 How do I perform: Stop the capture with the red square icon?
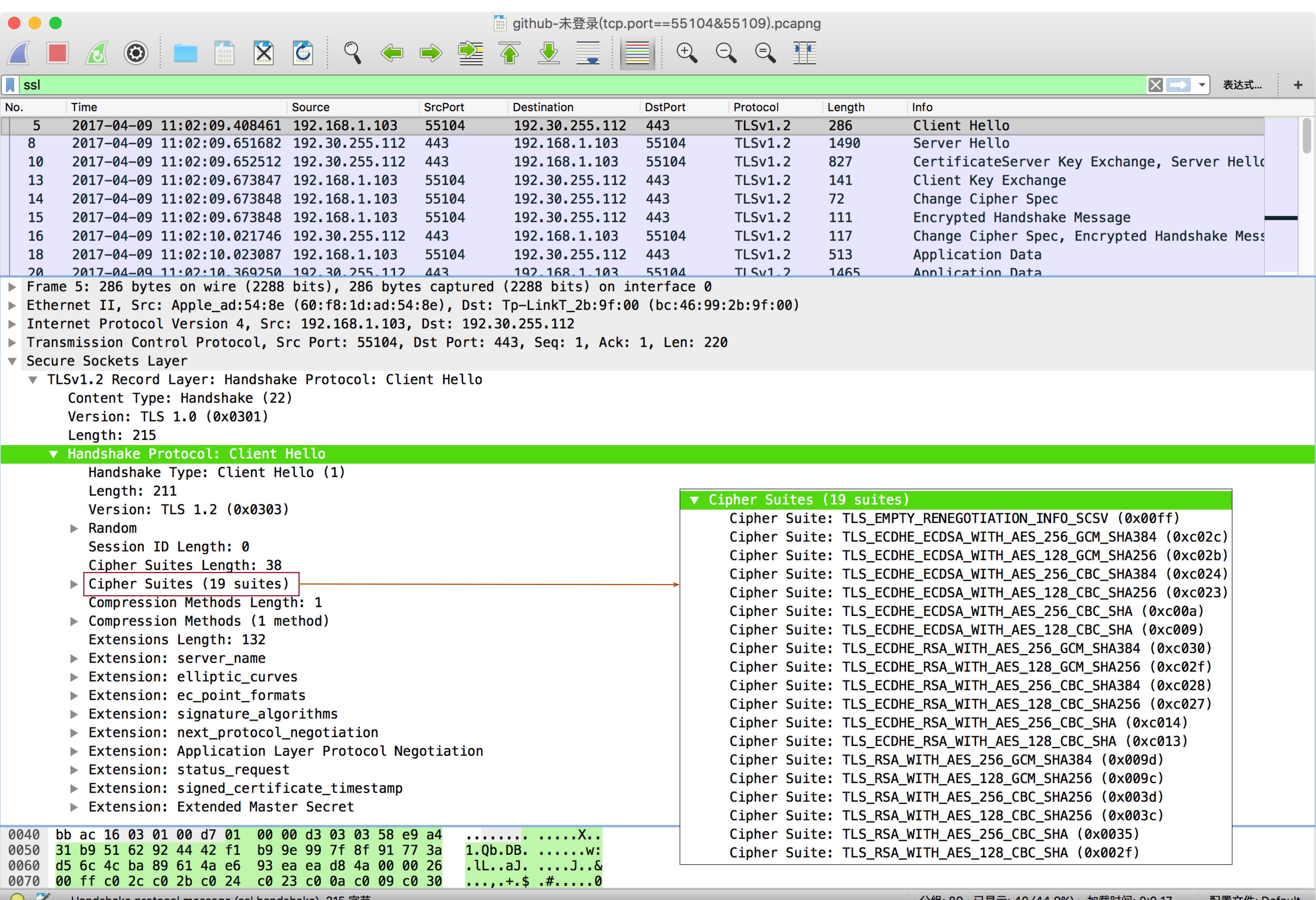pos(58,53)
